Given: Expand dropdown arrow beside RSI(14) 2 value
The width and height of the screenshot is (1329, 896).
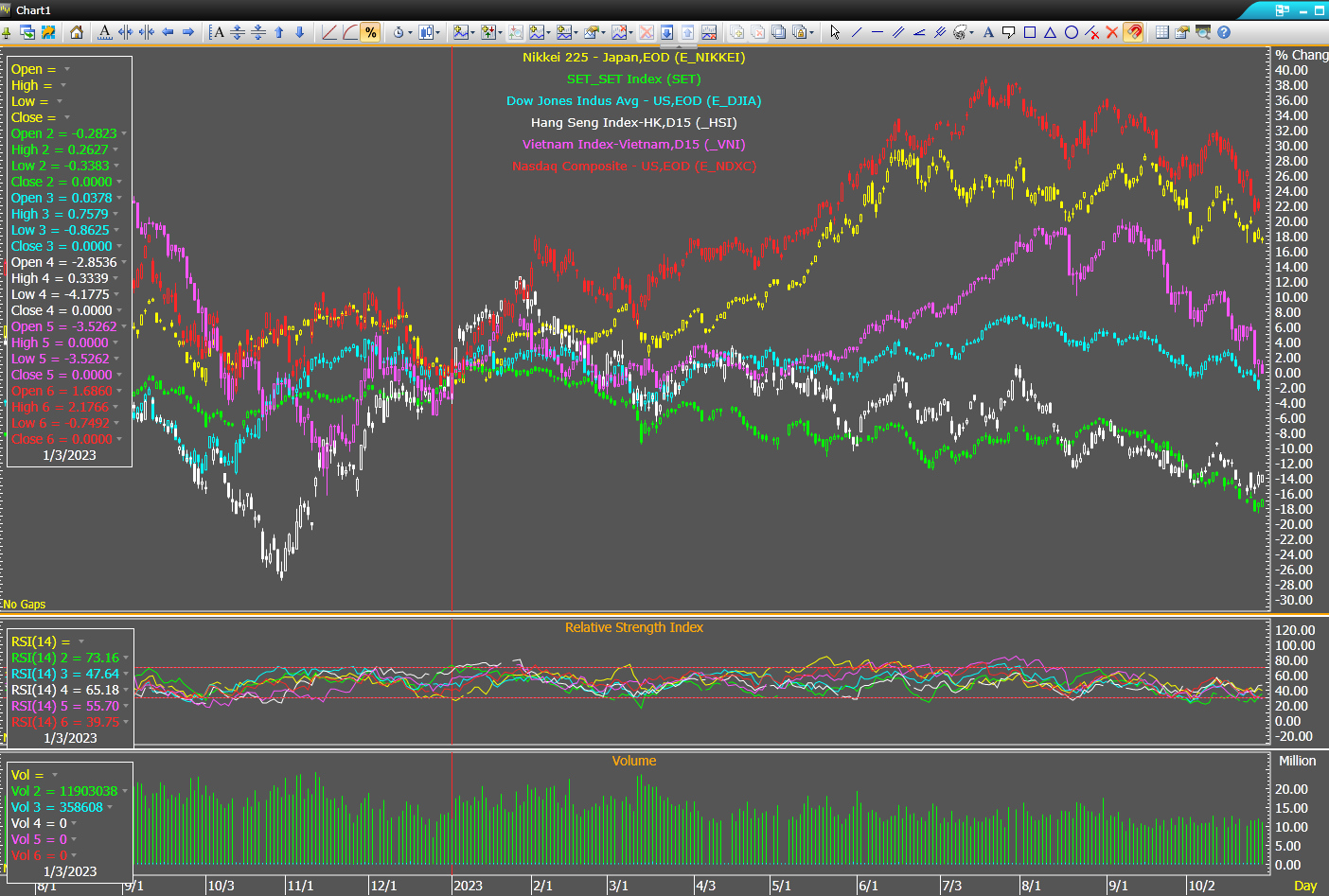Looking at the screenshot, I should pos(126,658).
